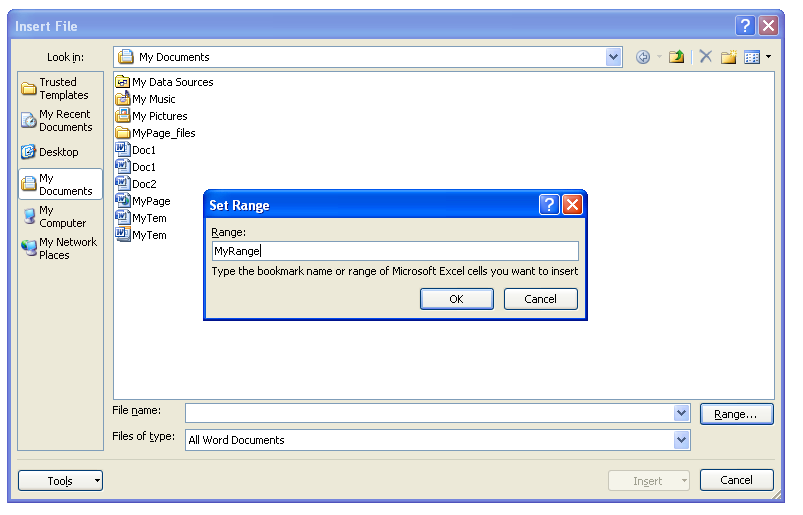803x515 pixels.
Task: Open Help in Insert File title bar
Action: [x=745, y=25]
